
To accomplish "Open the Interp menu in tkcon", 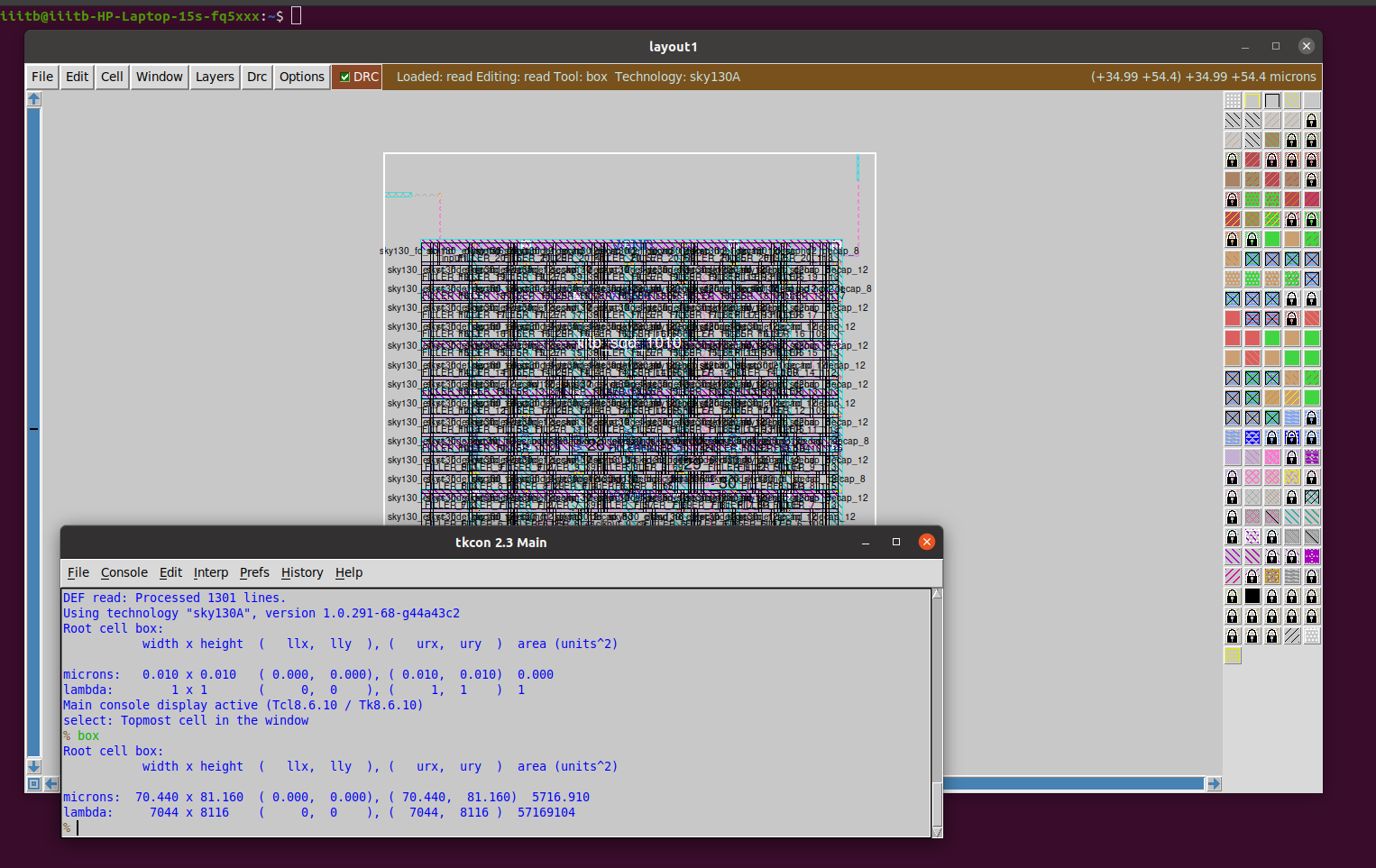I will (211, 572).
